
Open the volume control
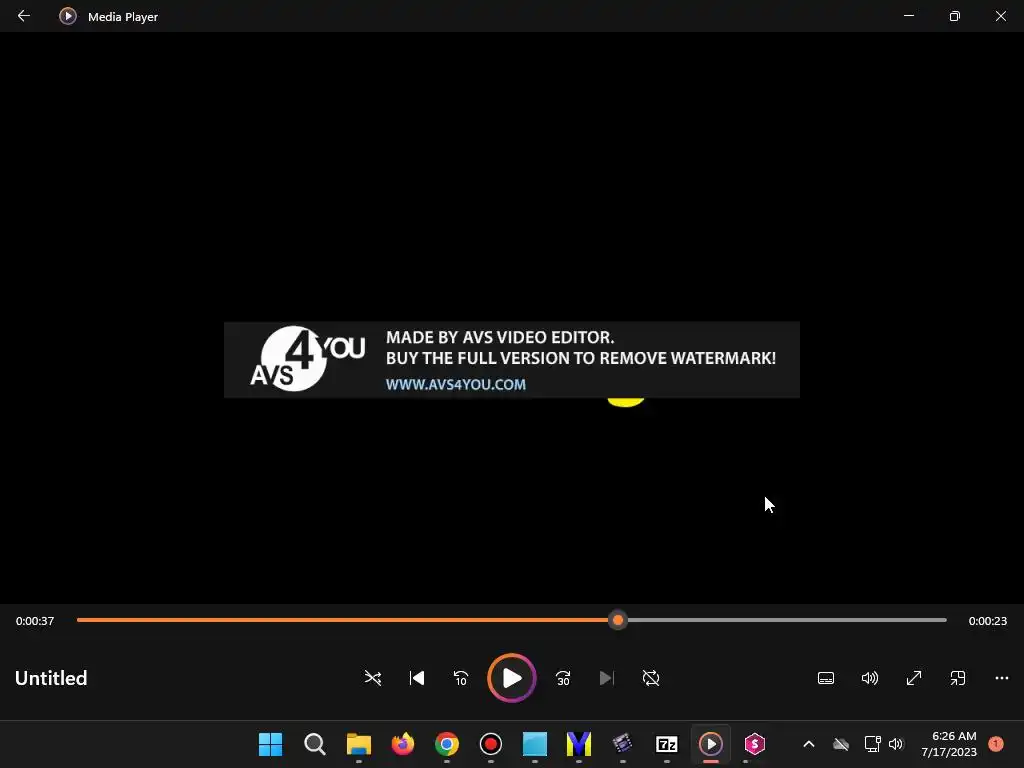tap(870, 678)
